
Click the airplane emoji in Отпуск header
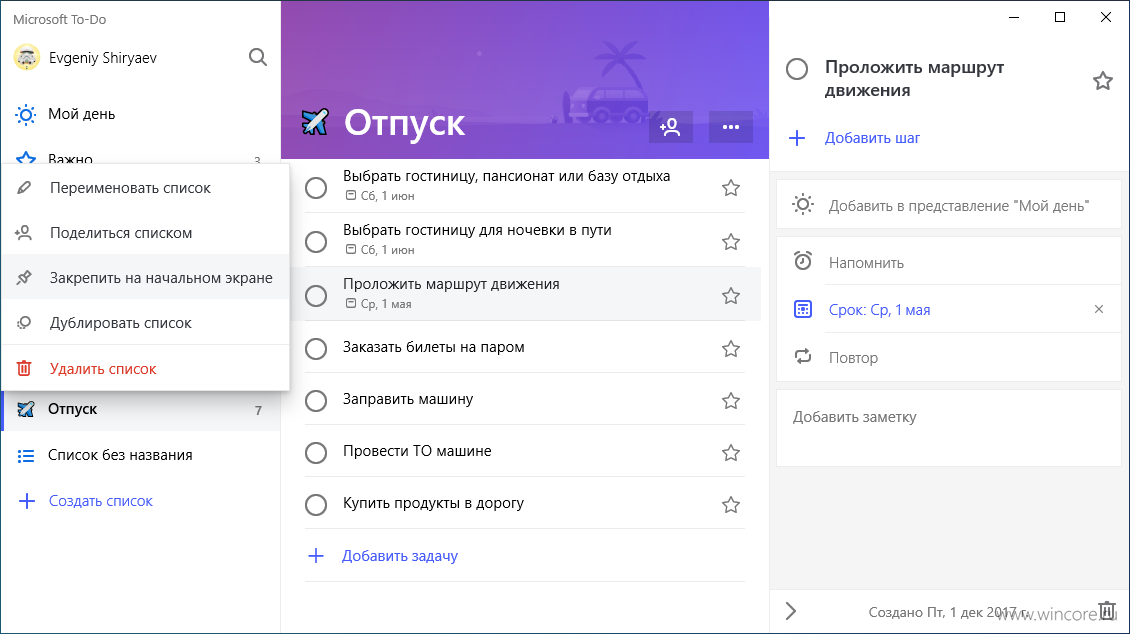(315, 122)
